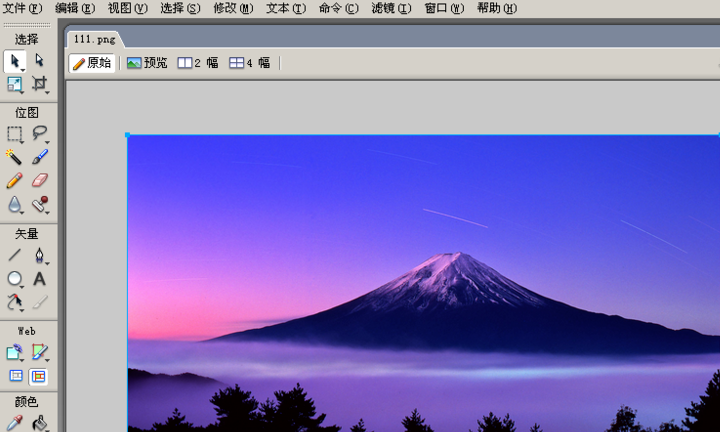Select the Subselection tool
Screen dimensions: 720x432
click(x=39, y=61)
